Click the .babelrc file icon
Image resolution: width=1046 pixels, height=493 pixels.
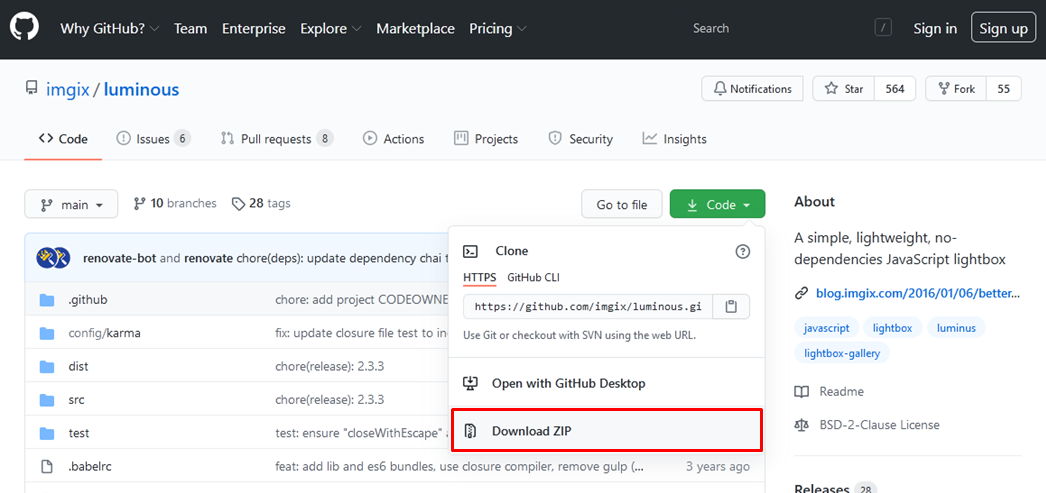tap(47, 467)
